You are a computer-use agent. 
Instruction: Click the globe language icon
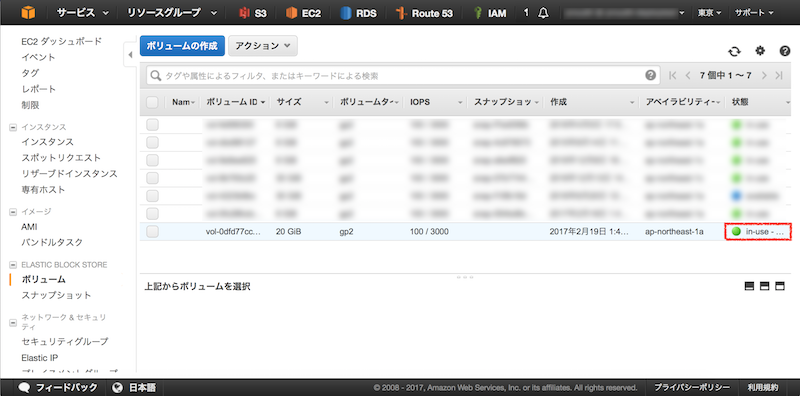(118, 388)
